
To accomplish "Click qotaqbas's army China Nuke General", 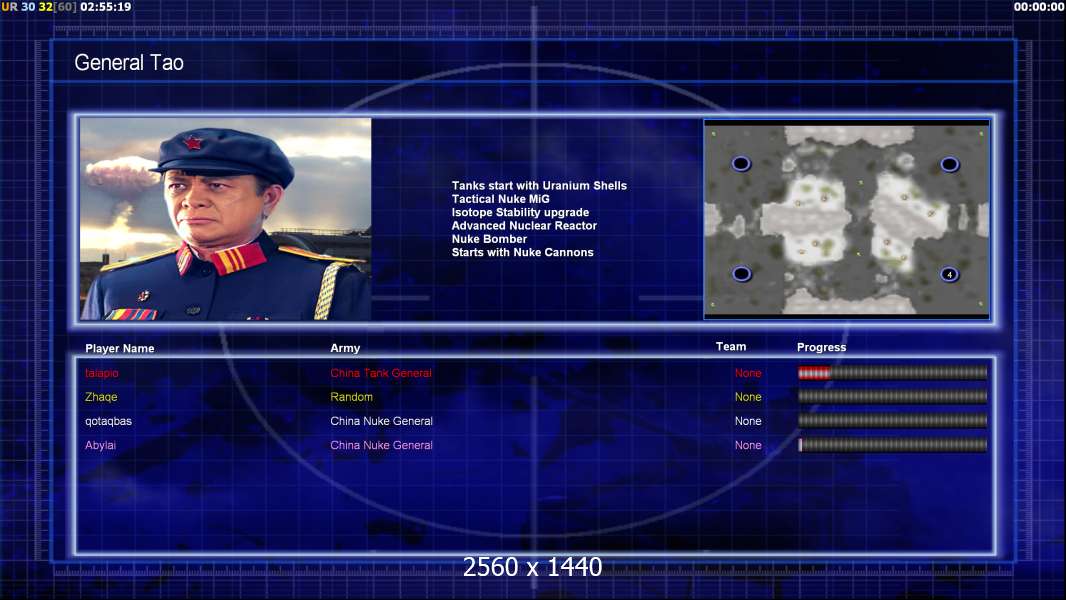I will (x=381, y=421).
